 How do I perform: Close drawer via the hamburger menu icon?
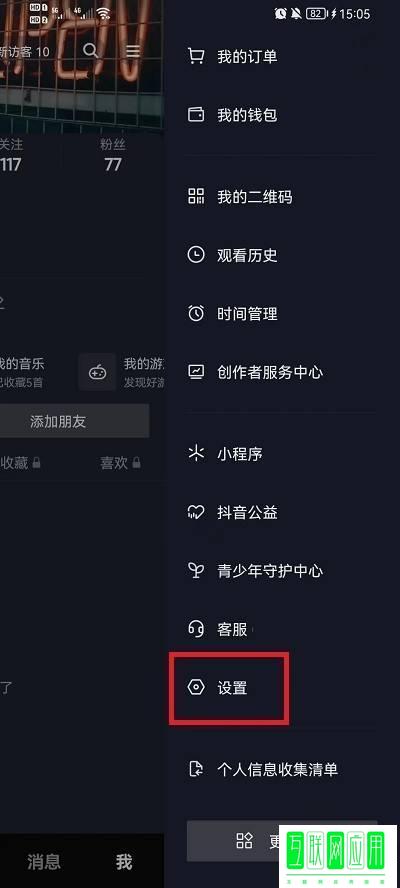[133, 51]
